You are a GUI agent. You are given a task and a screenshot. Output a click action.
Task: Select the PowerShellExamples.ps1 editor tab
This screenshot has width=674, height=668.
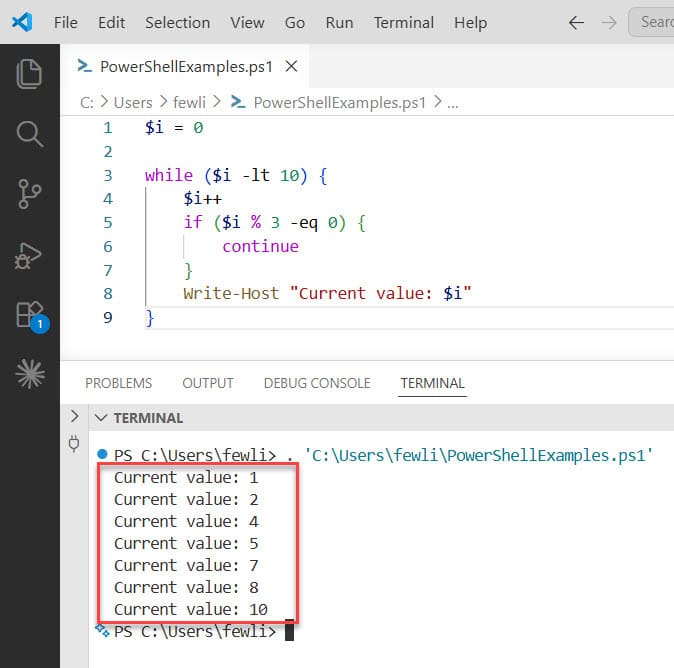tap(185, 67)
